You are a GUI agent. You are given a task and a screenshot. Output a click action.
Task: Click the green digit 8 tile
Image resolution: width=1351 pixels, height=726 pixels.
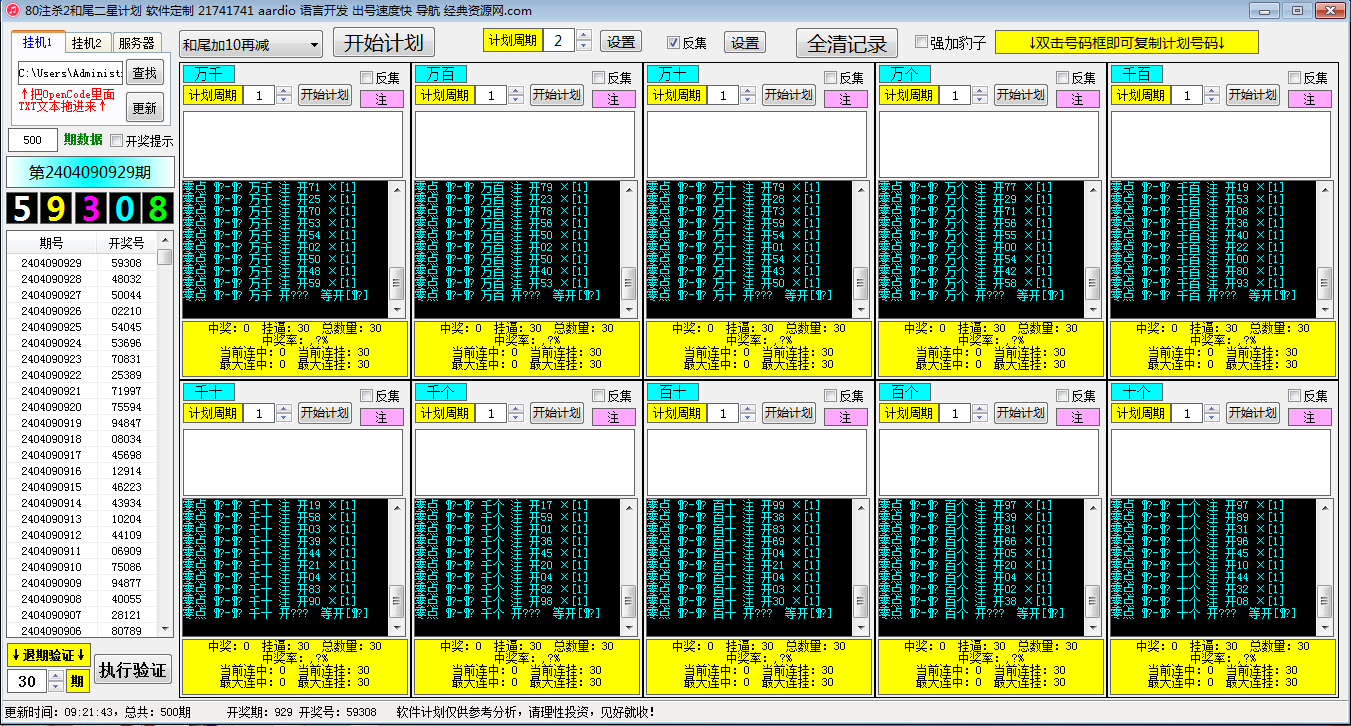157,208
